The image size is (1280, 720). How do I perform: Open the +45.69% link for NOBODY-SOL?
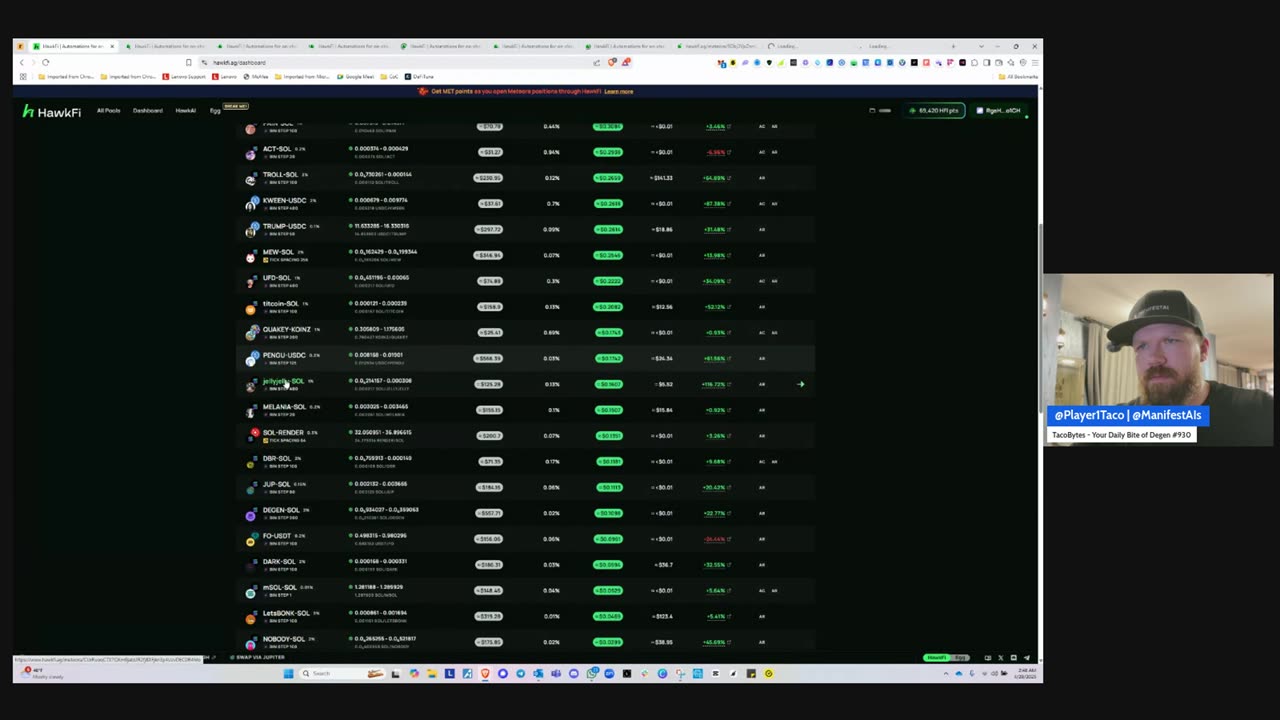[716, 642]
